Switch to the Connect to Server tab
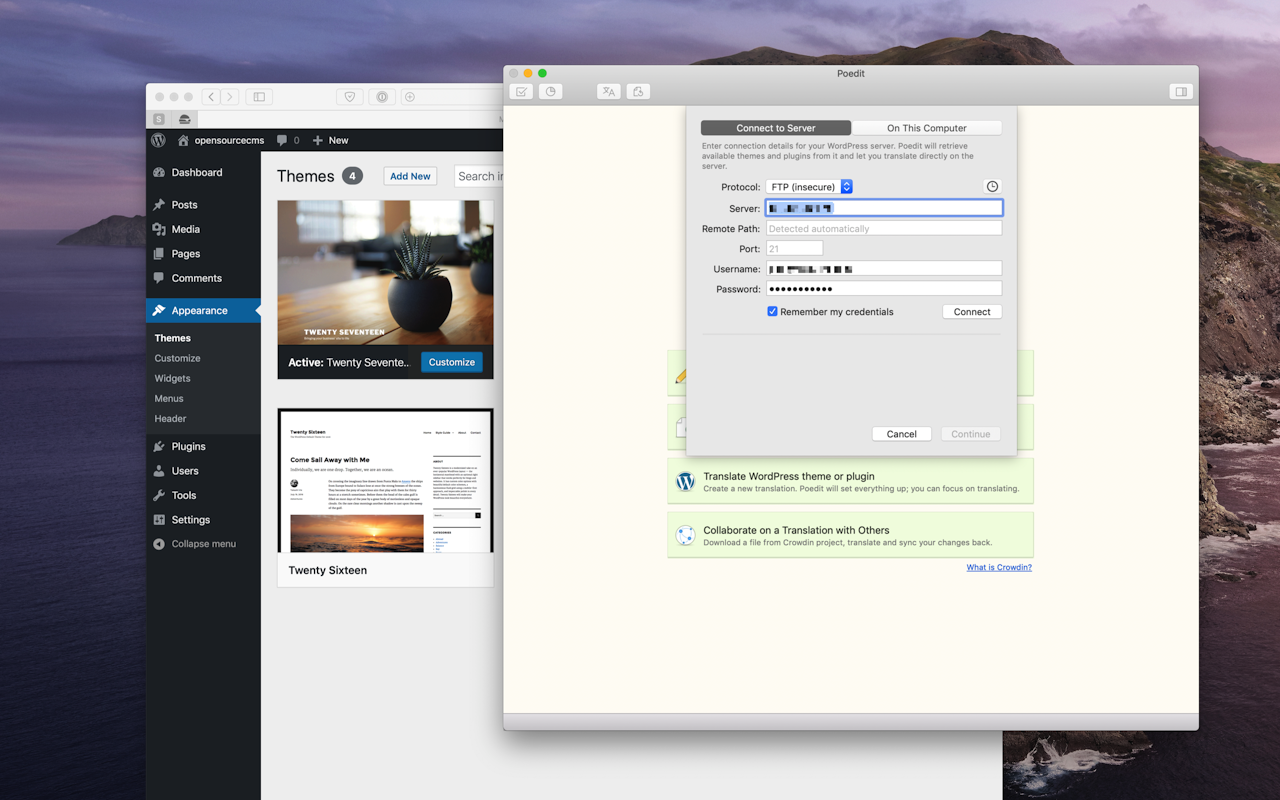This screenshot has width=1280, height=800. [x=776, y=128]
